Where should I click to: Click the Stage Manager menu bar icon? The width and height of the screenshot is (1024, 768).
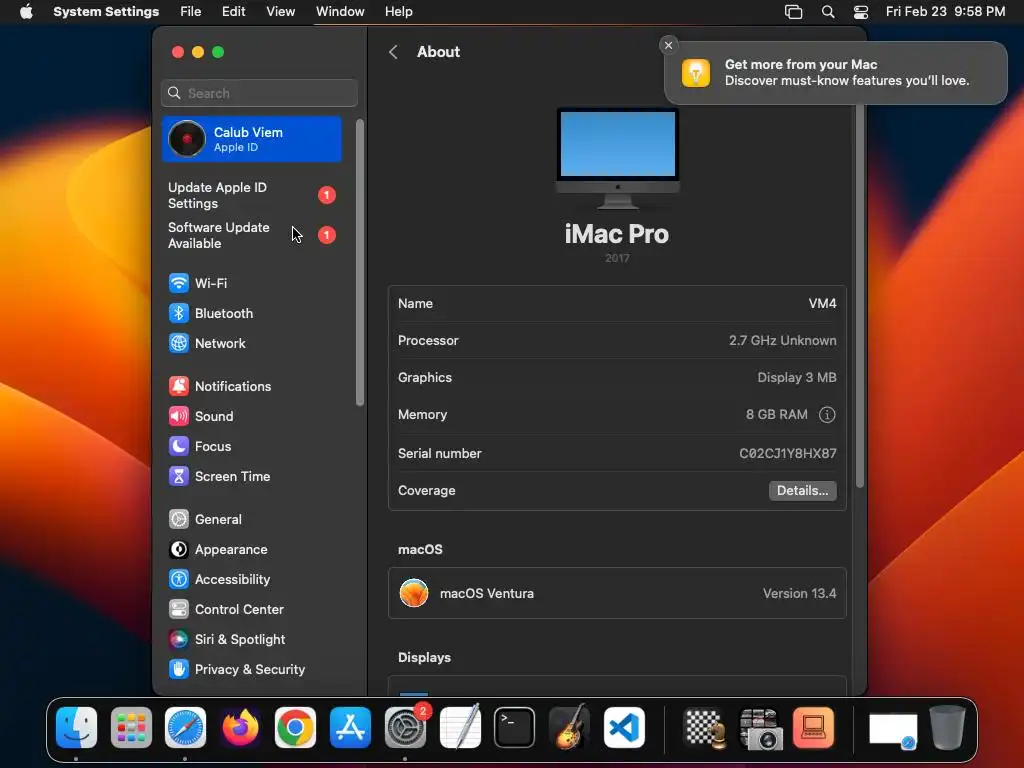(793, 12)
